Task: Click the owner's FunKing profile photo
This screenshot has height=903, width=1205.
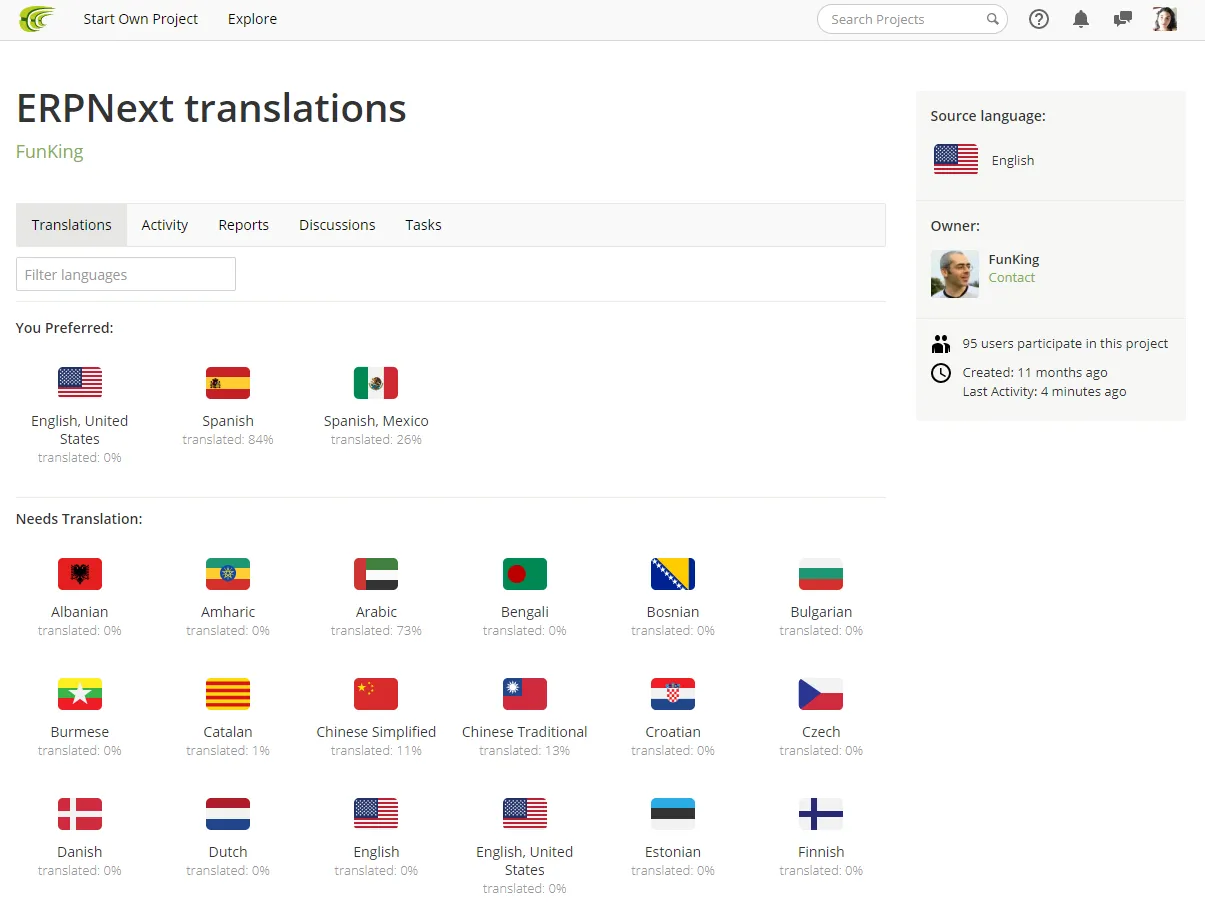Action: (x=955, y=274)
